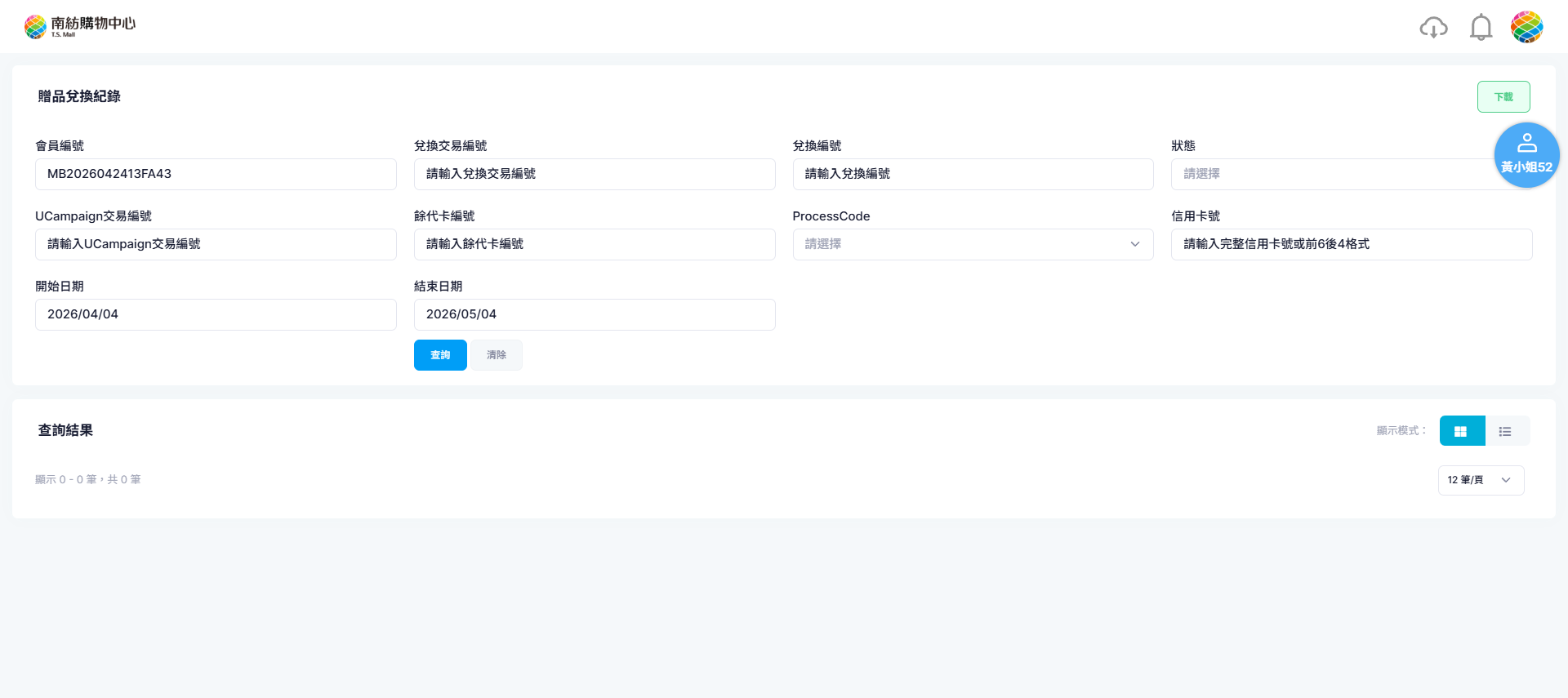Click the 查詢 search button
1568x698 pixels.
(440, 355)
